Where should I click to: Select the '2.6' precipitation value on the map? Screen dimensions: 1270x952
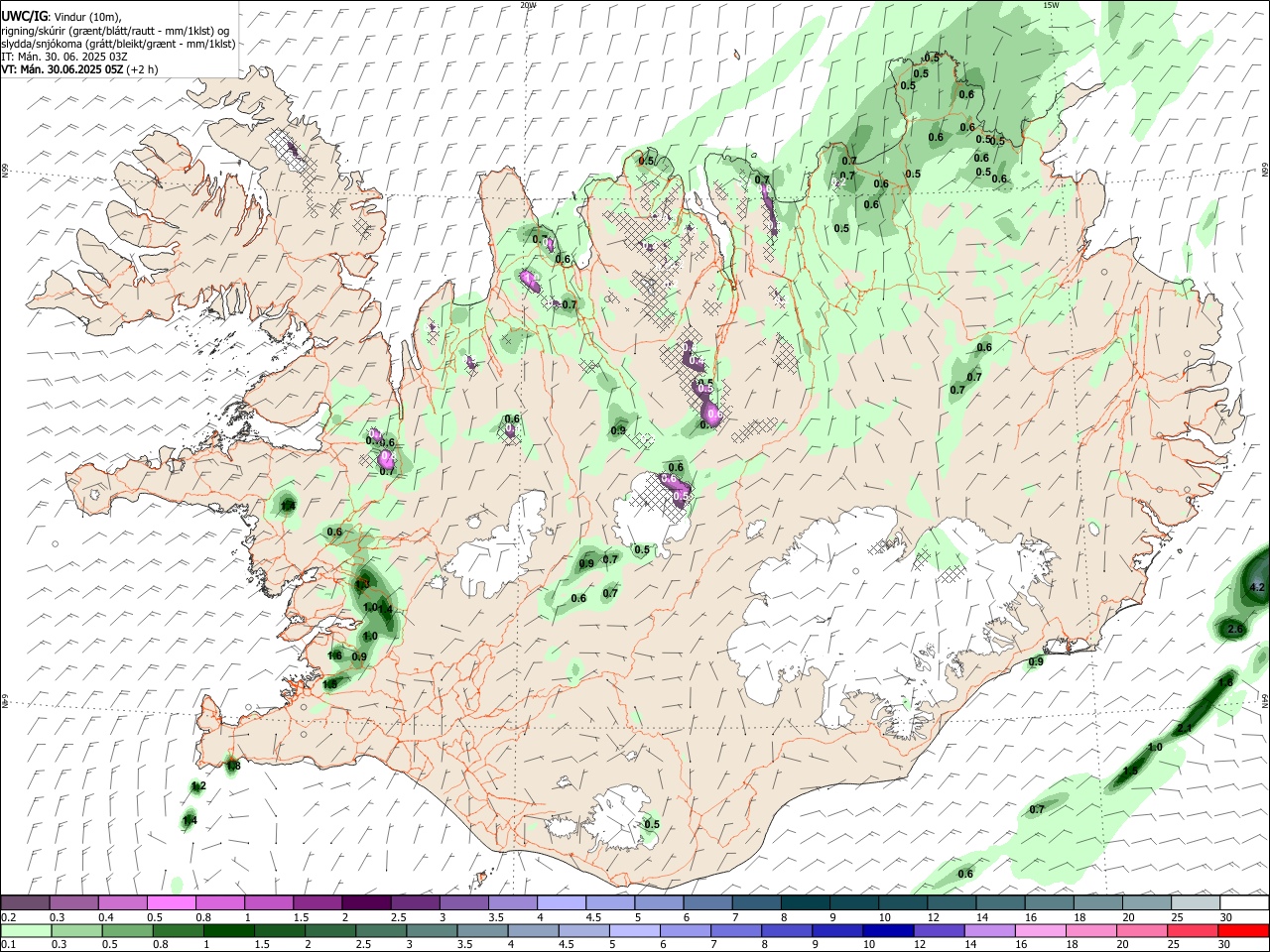point(1235,630)
